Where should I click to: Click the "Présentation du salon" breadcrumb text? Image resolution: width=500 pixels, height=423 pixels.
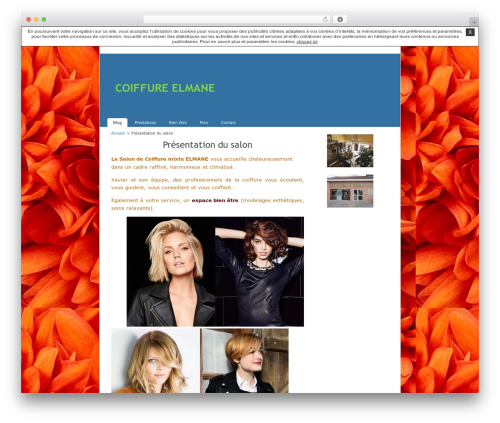(152, 133)
